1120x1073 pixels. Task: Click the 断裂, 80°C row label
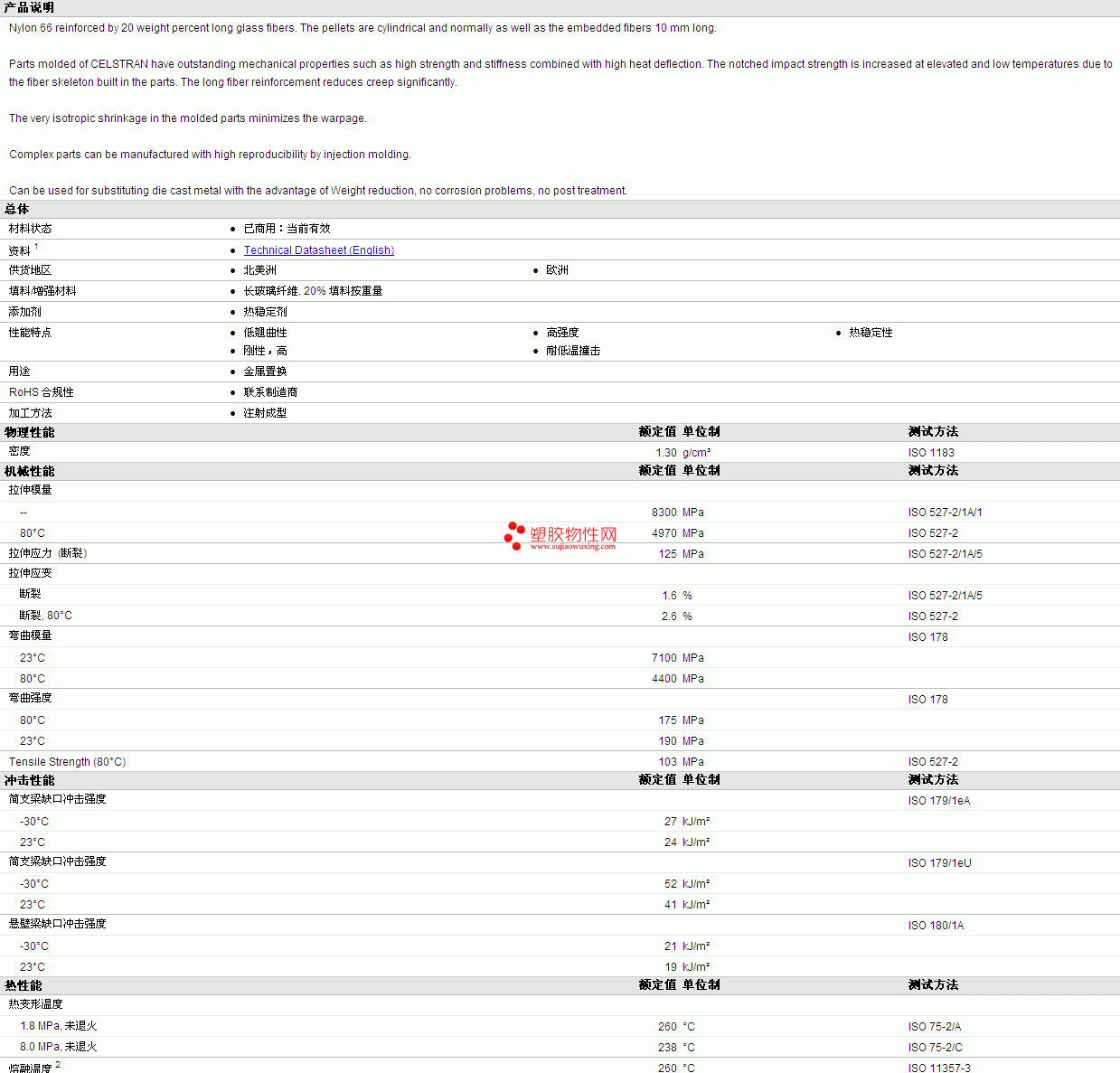(46, 616)
